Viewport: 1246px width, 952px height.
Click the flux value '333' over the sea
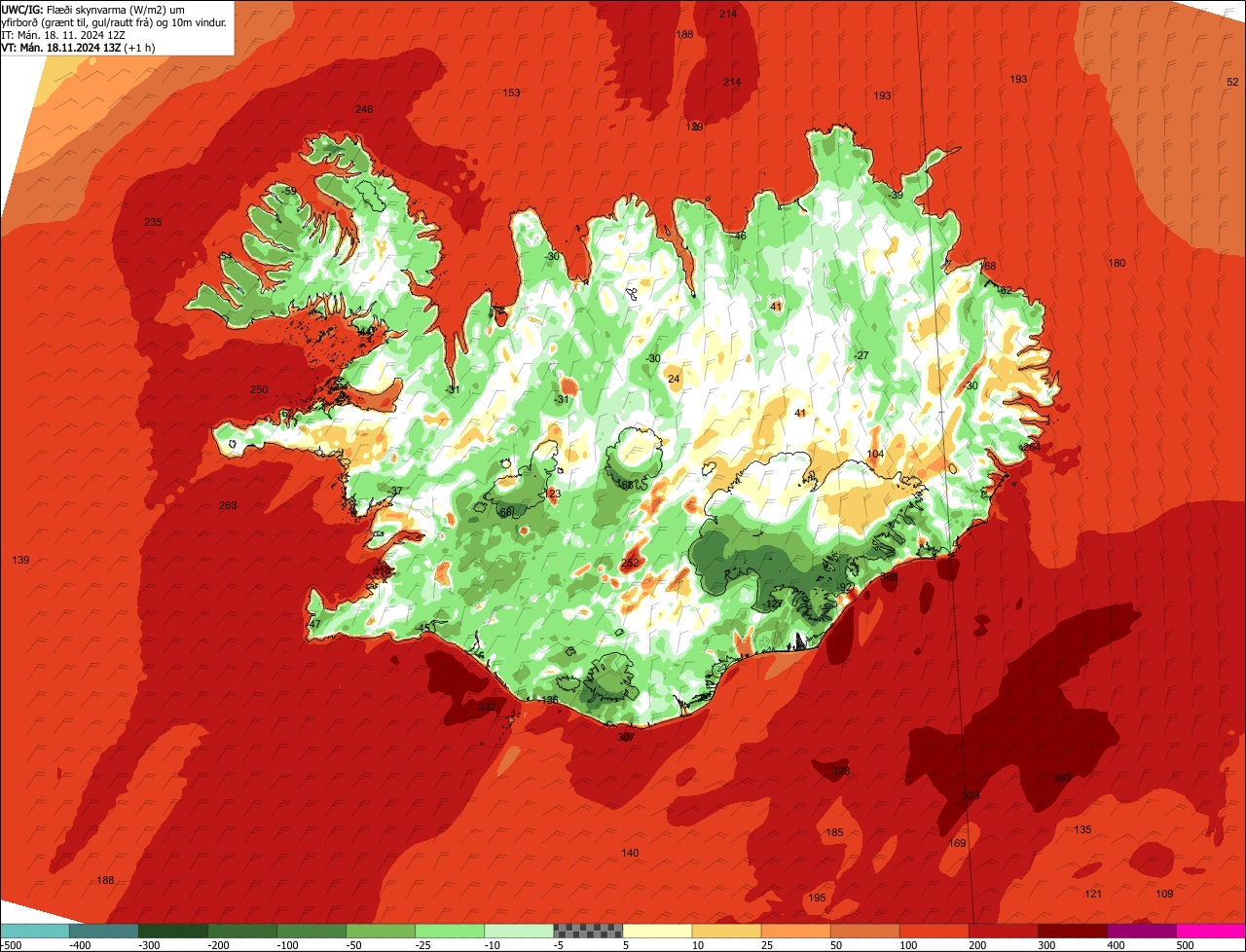point(971,795)
